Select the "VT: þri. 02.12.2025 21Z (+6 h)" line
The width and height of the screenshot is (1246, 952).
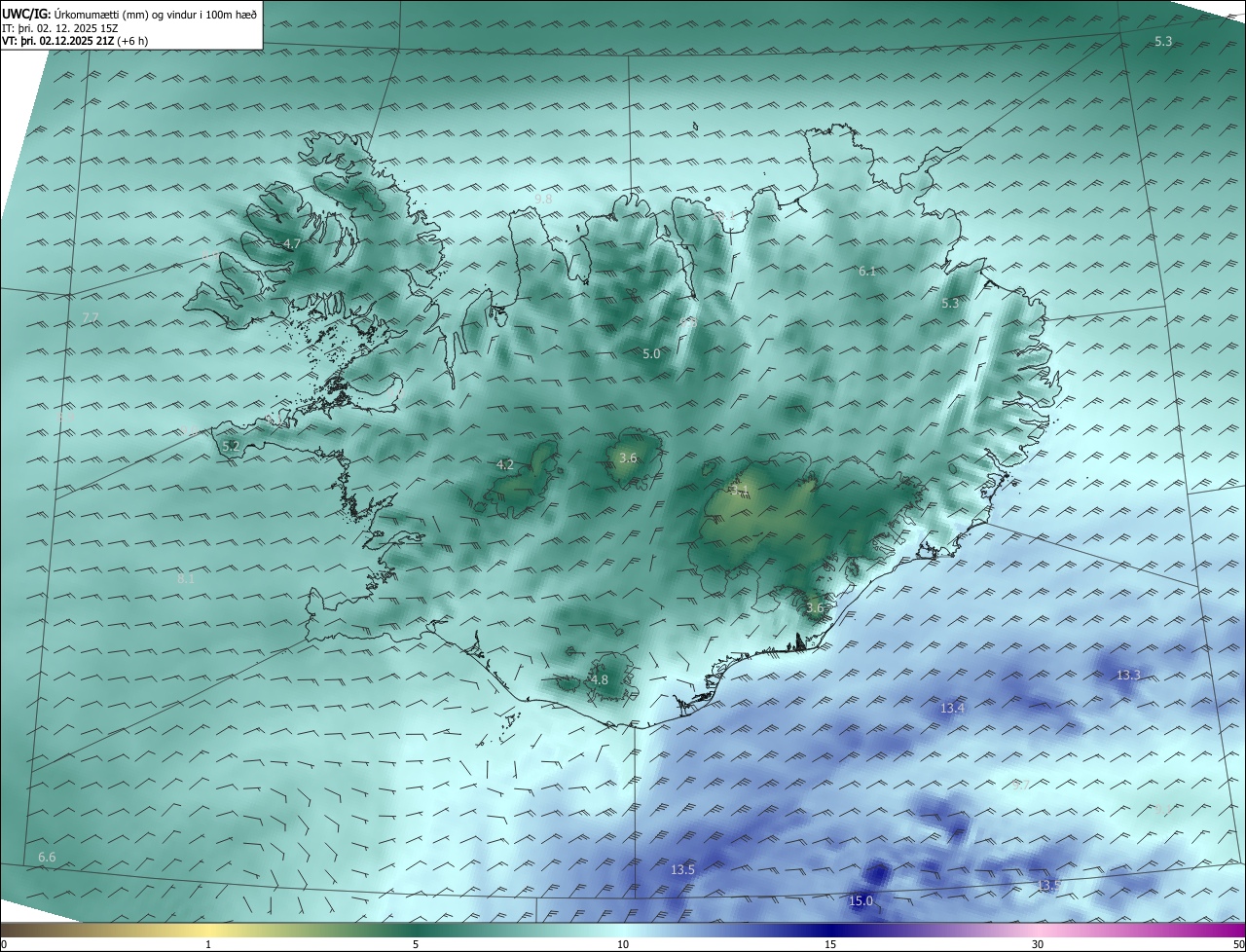point(74,41)
